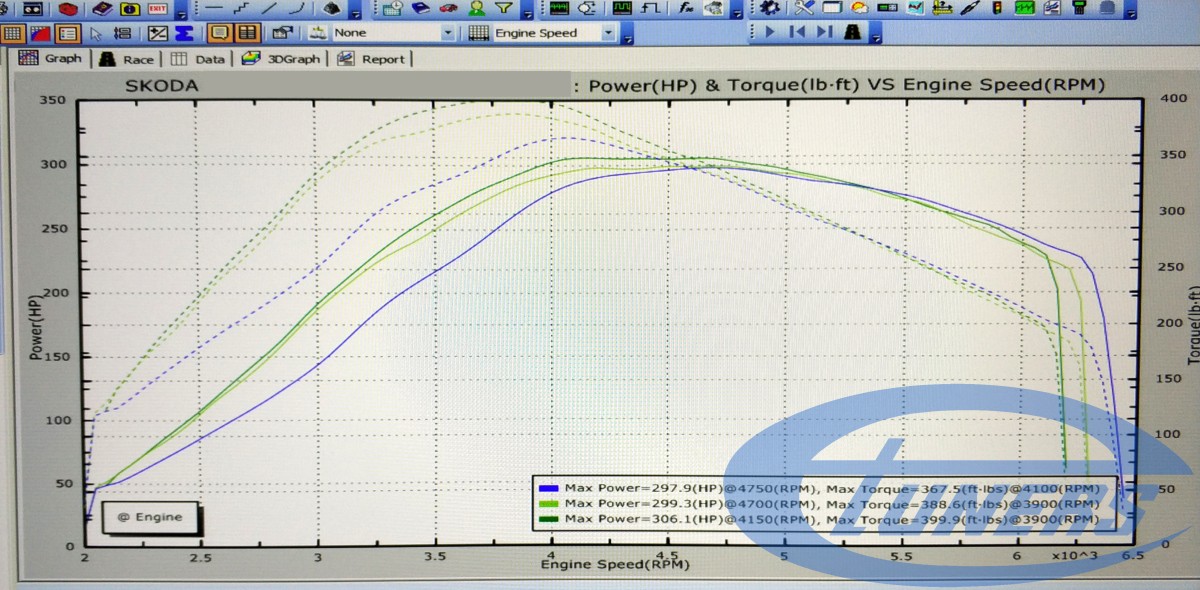The width and height of the screenshot is (1200, 590).
Task: Open the fx function icon
Action: [686, 8]
